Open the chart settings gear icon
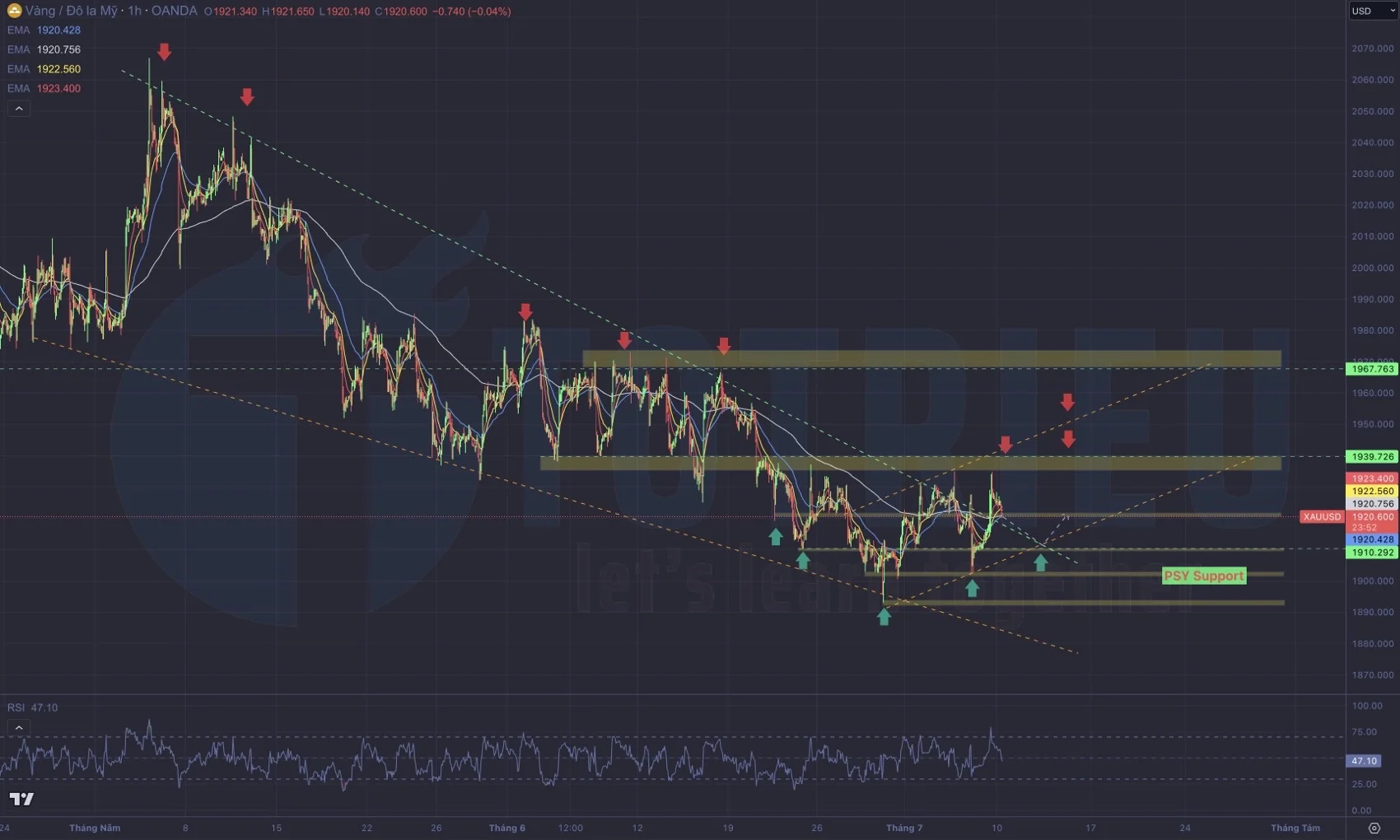 coord(1374,828)
